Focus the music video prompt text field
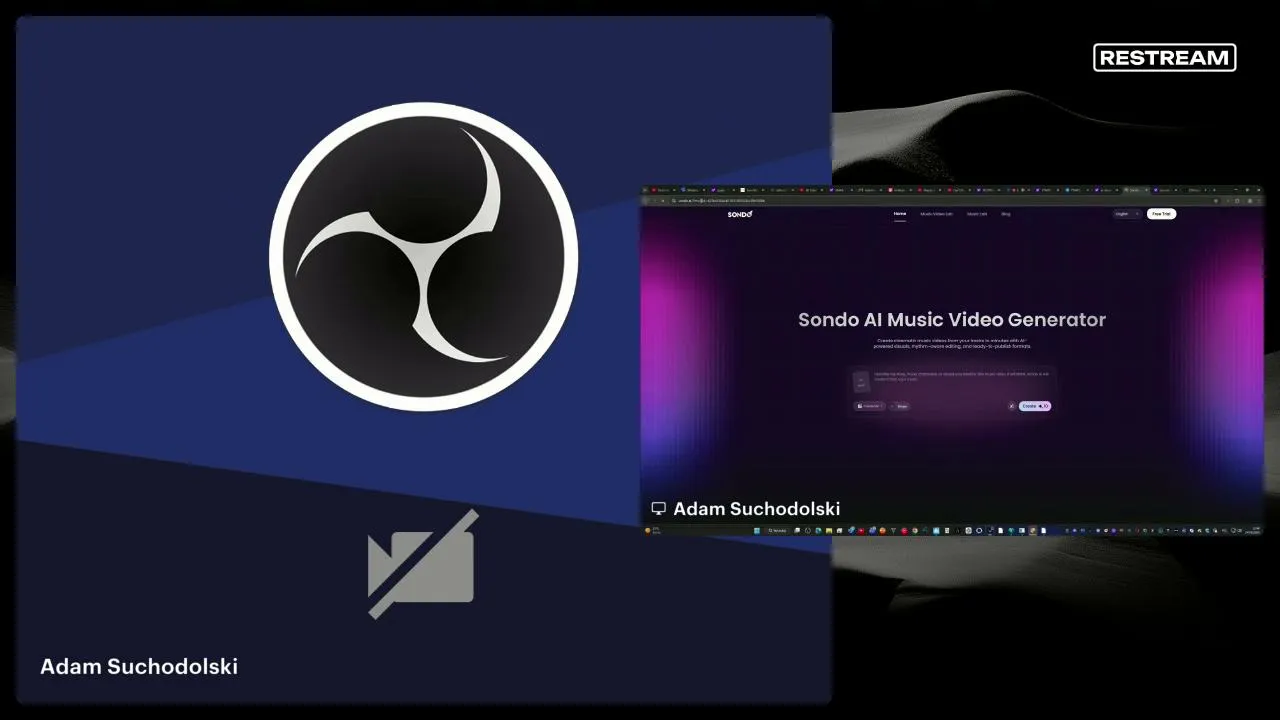Image resolution: width=1280 pixels, height=720 pixels. 960,379
